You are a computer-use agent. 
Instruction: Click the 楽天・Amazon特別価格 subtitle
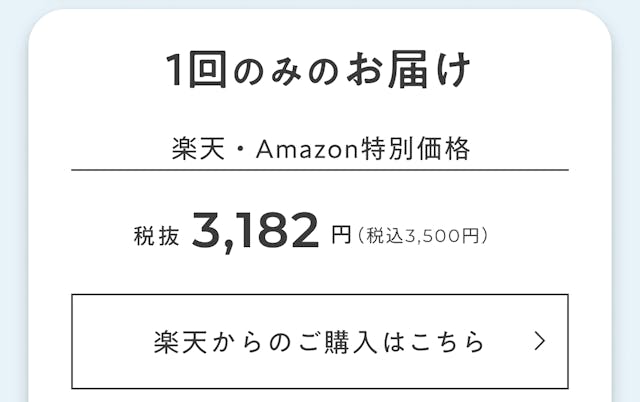click(x=319, y=150)
